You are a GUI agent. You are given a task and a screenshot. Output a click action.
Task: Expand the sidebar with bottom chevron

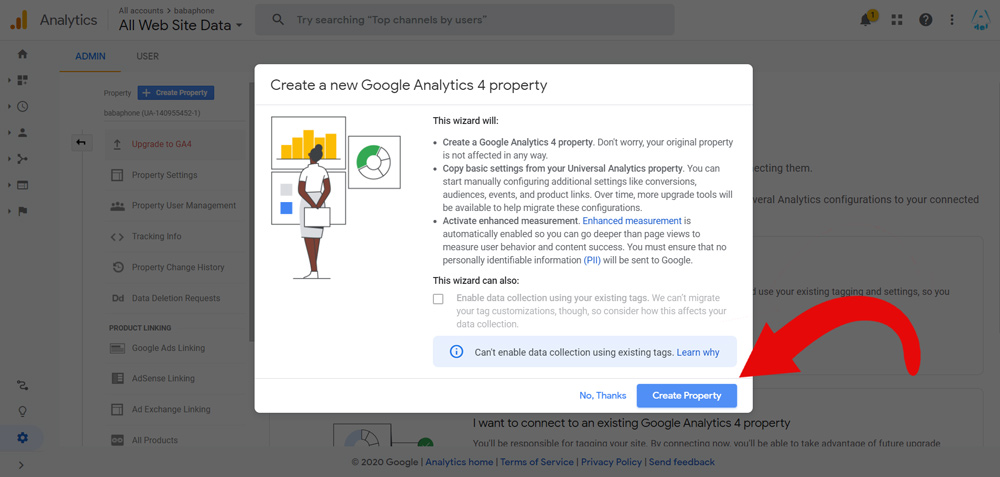point(21,465)
